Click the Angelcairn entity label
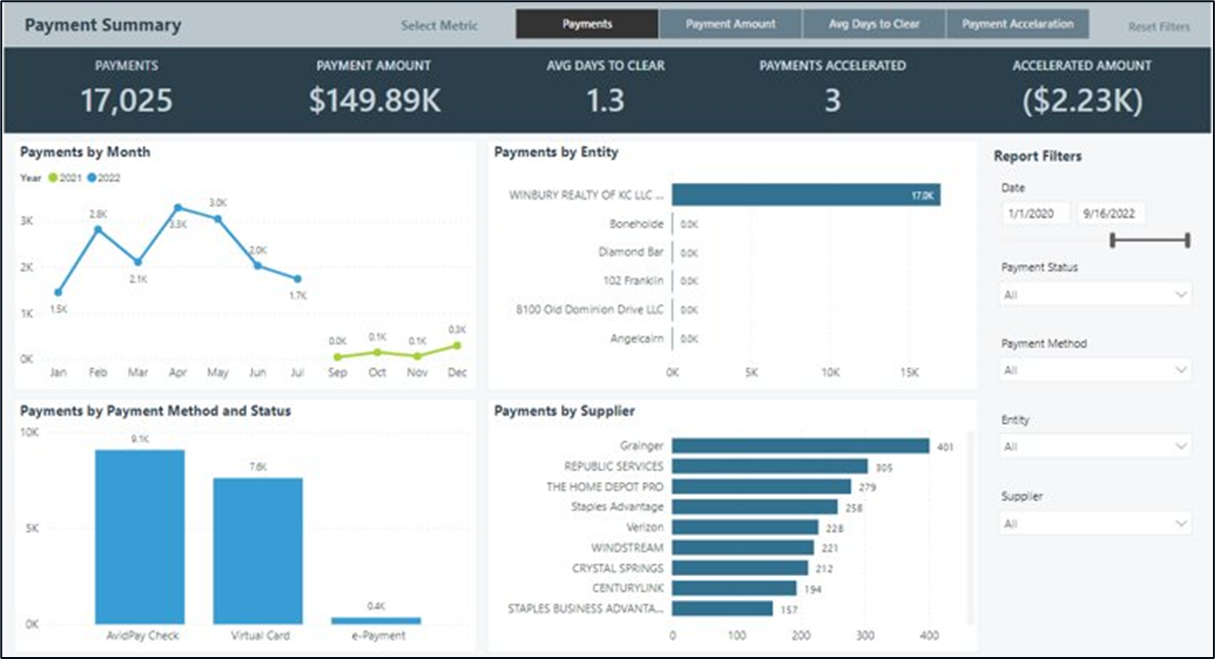The width and height of the screenshot is (1215, 659). (x=638, y=339)
